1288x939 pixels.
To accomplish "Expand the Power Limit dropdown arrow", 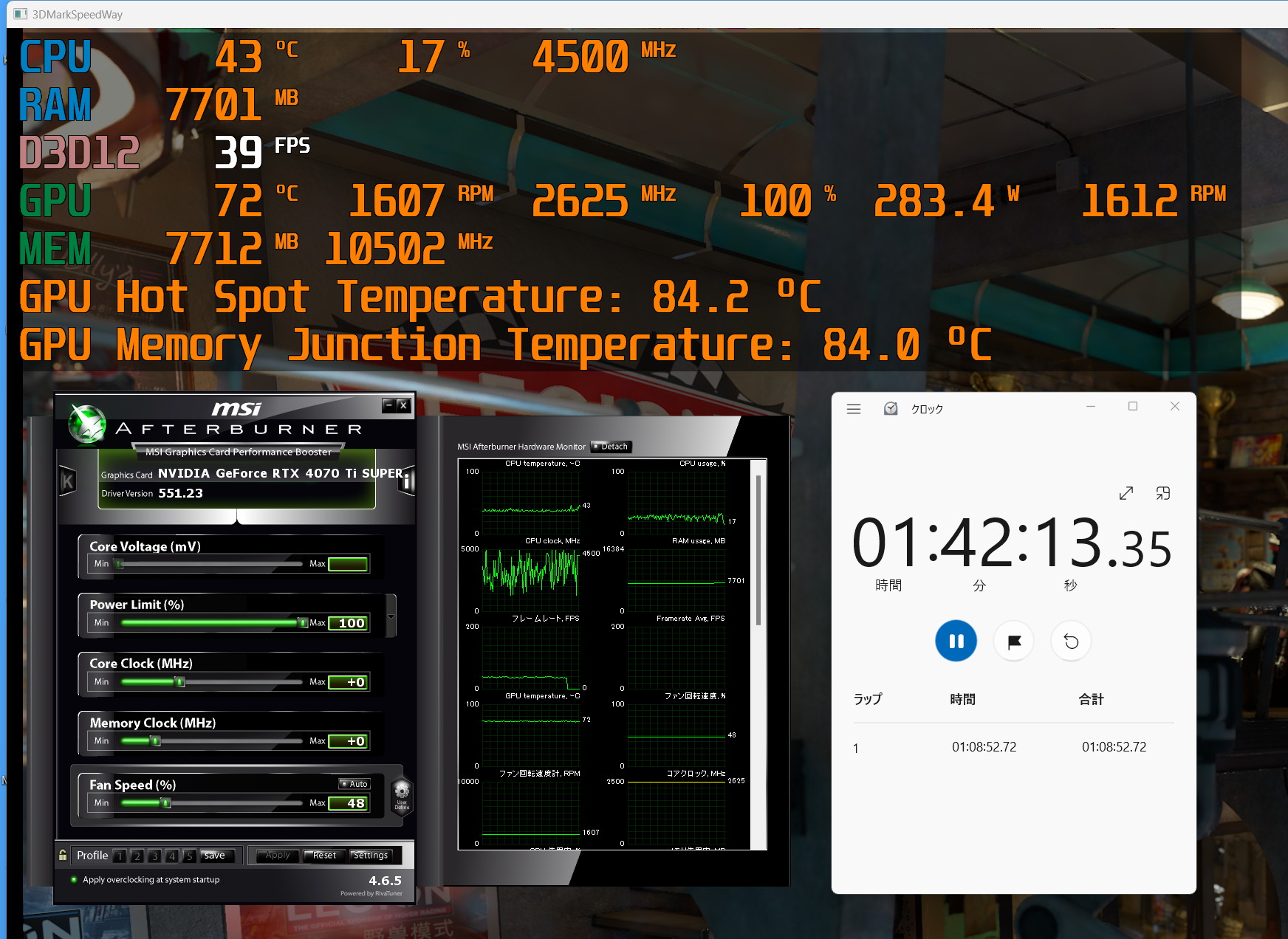I will [391, 616].
